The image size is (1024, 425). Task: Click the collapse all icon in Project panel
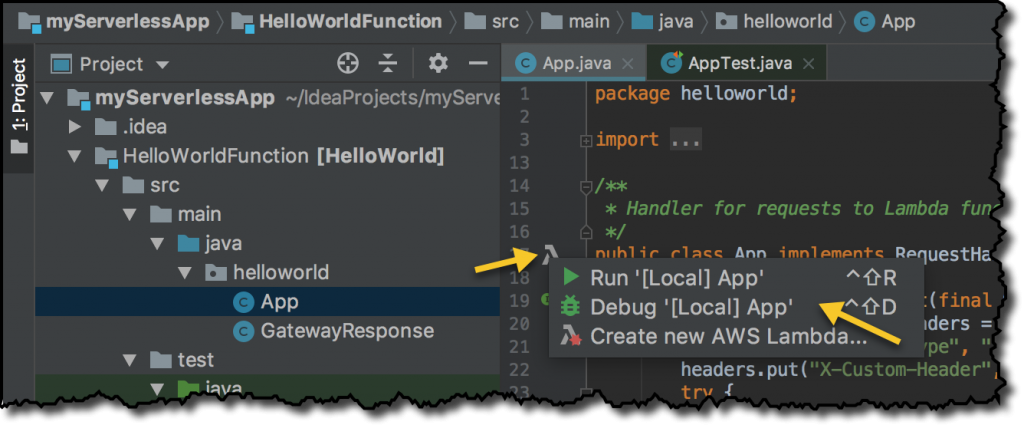(x=388, y=63)
